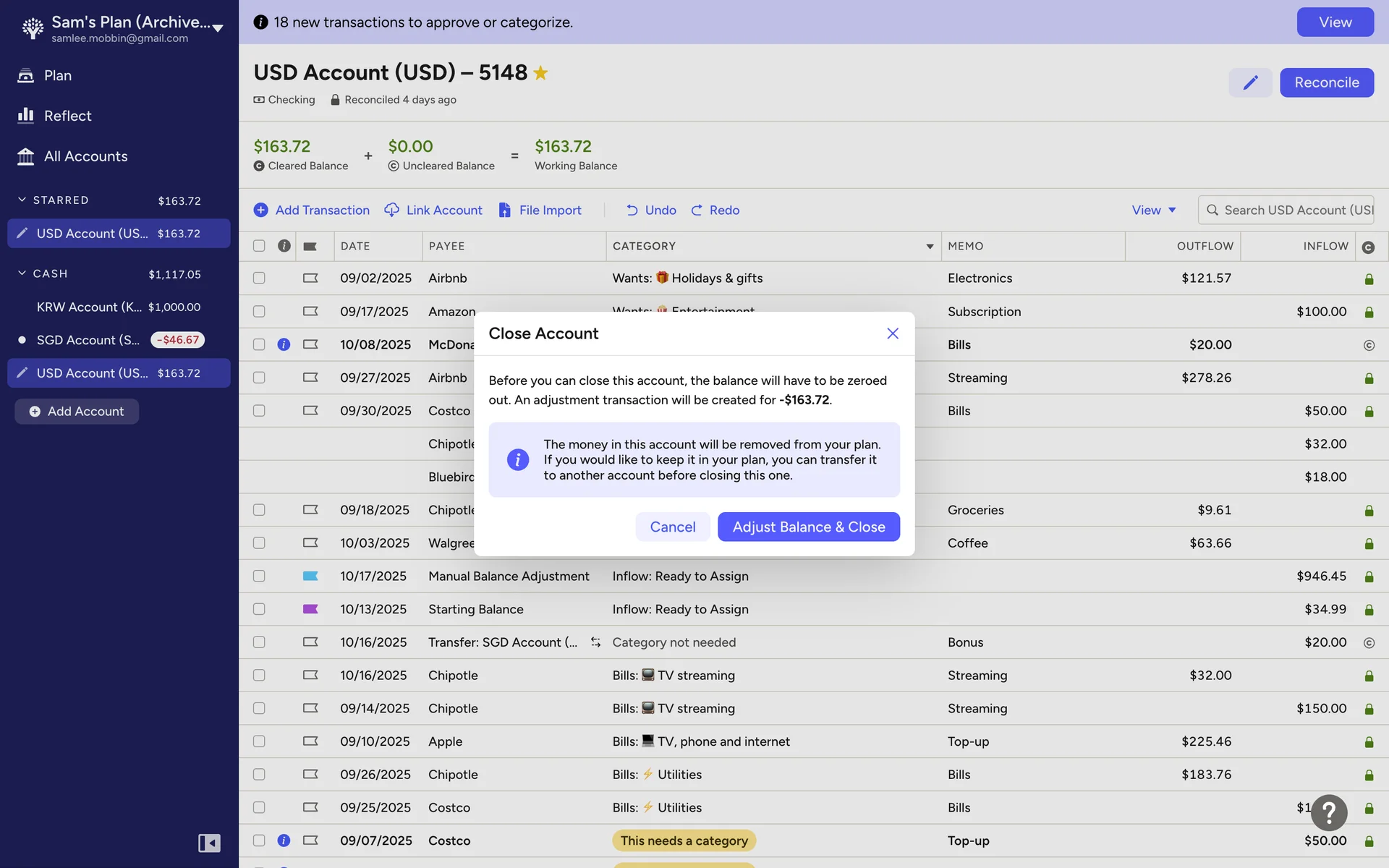The image size is (1389, 868).
Task: Click Cancel in the dialog
Action: coord(672,527)
